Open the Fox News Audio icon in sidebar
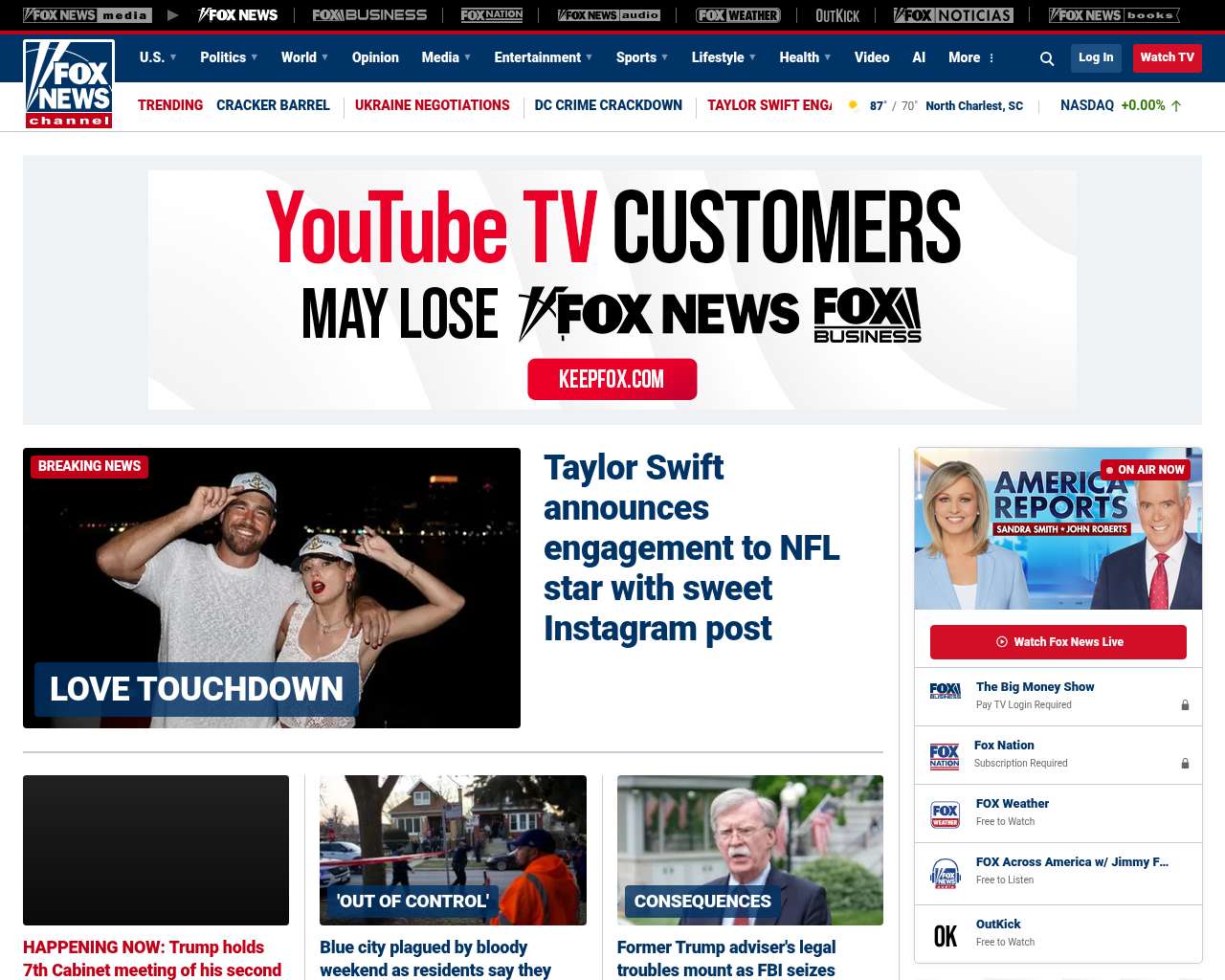The height and width of the screenshot is (980, 1225). click(945, 874)
